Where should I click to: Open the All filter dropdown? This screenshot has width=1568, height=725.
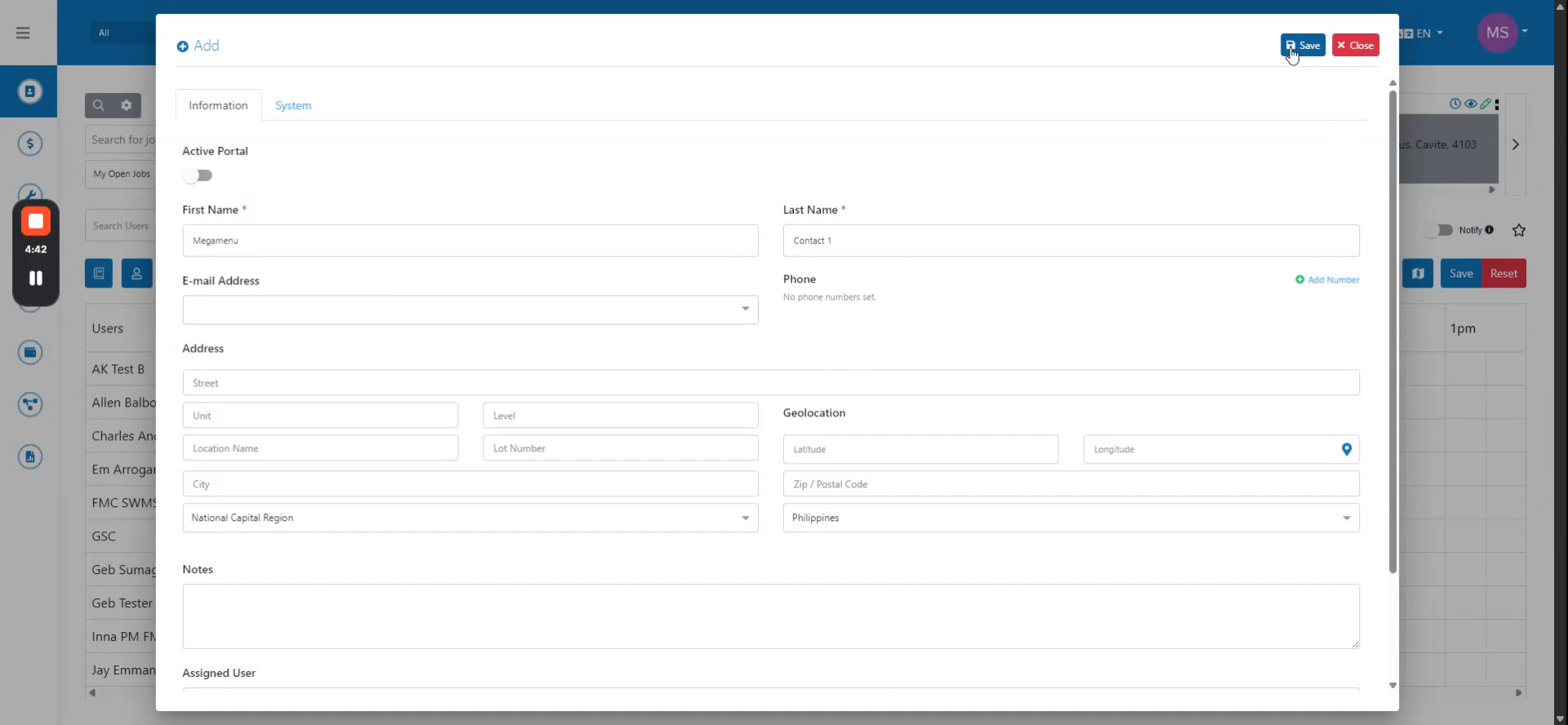pos(122,33)
